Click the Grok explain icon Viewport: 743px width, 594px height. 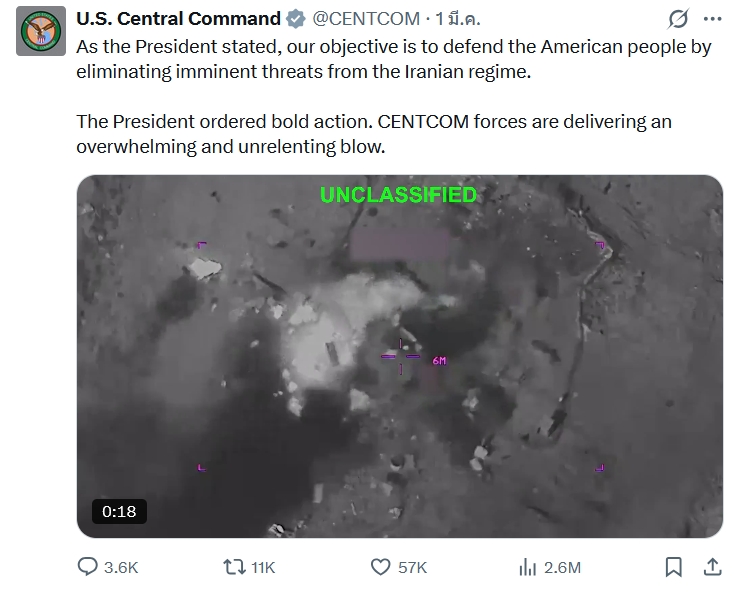click(x=678, y=19)
